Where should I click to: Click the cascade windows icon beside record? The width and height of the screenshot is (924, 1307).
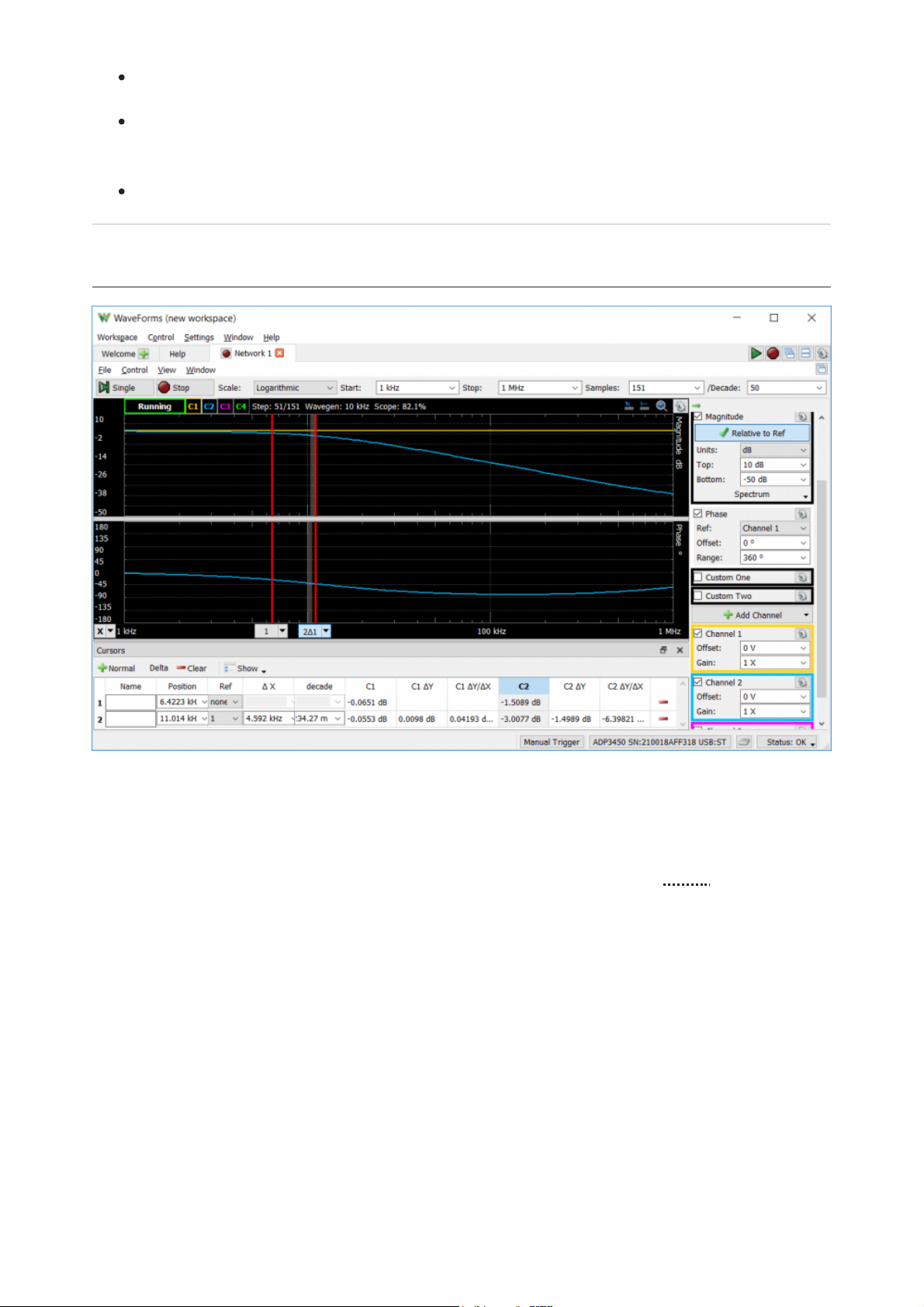tap(789, 353)
